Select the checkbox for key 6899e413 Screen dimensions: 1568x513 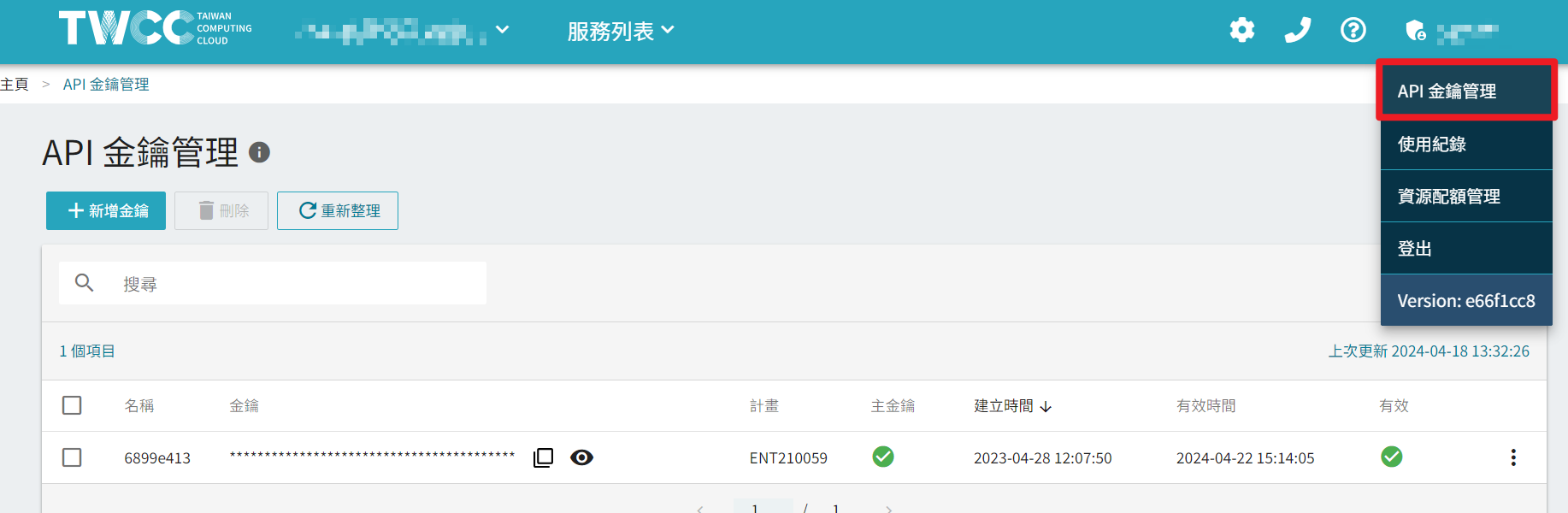click(72, 457)
